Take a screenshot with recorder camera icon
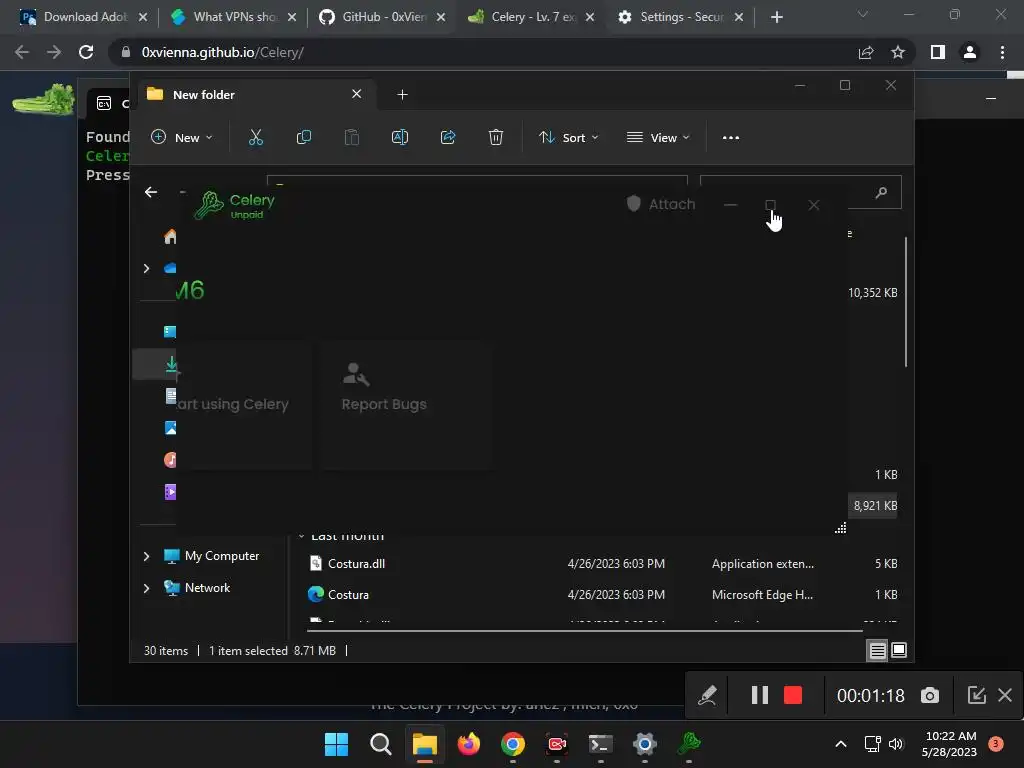Screen dimensions: 1024x768 tap(930, 696)
